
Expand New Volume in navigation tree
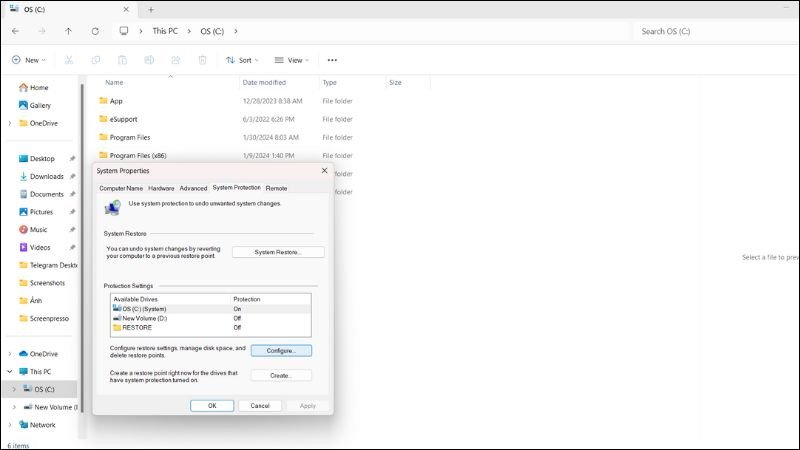click(x=14, y=407)
